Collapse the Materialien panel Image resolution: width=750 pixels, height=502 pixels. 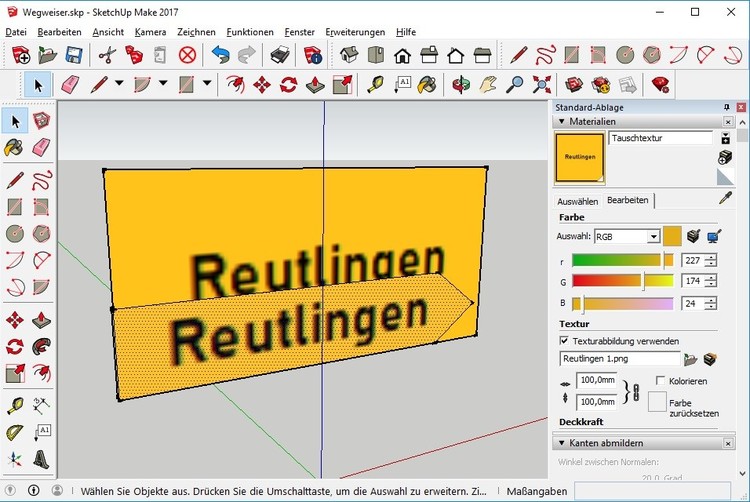point(562,121)
